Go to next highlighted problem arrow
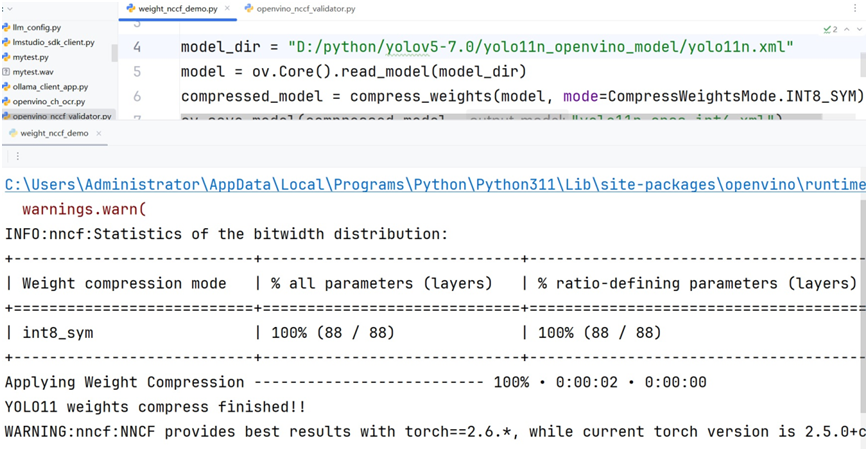 [860, 29]
